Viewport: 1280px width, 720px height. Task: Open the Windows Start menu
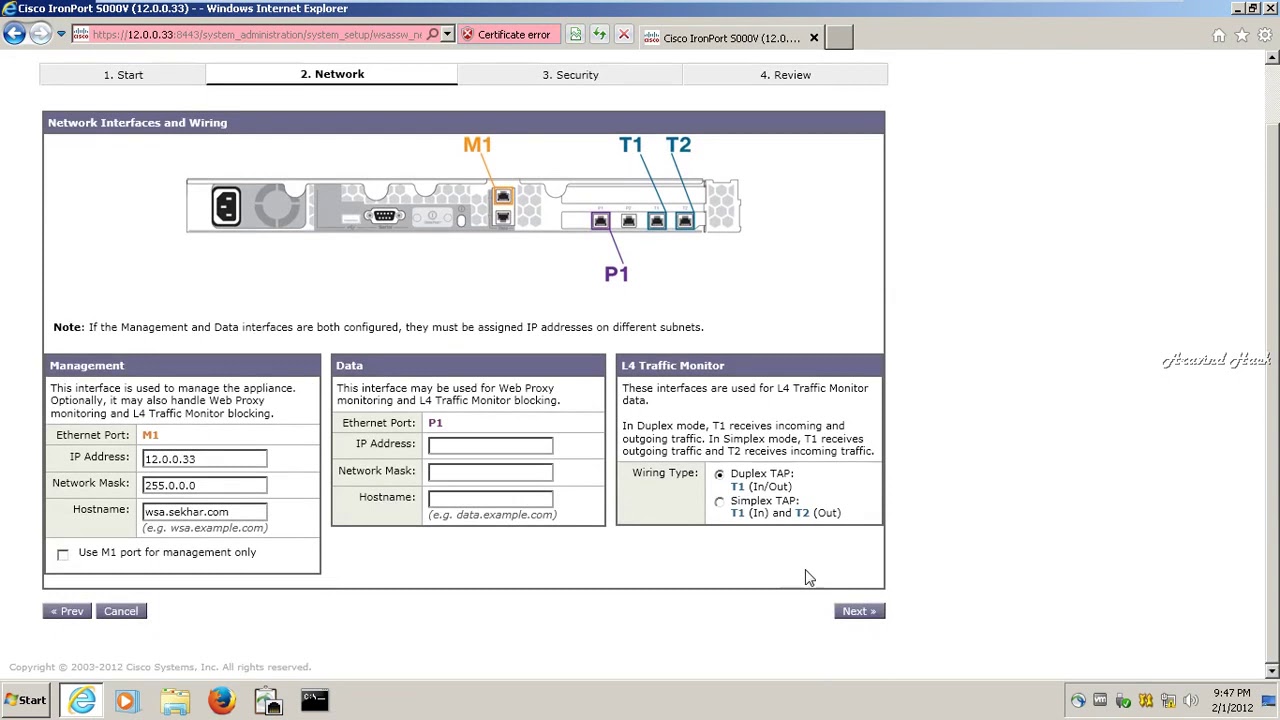tap(24, 700)
